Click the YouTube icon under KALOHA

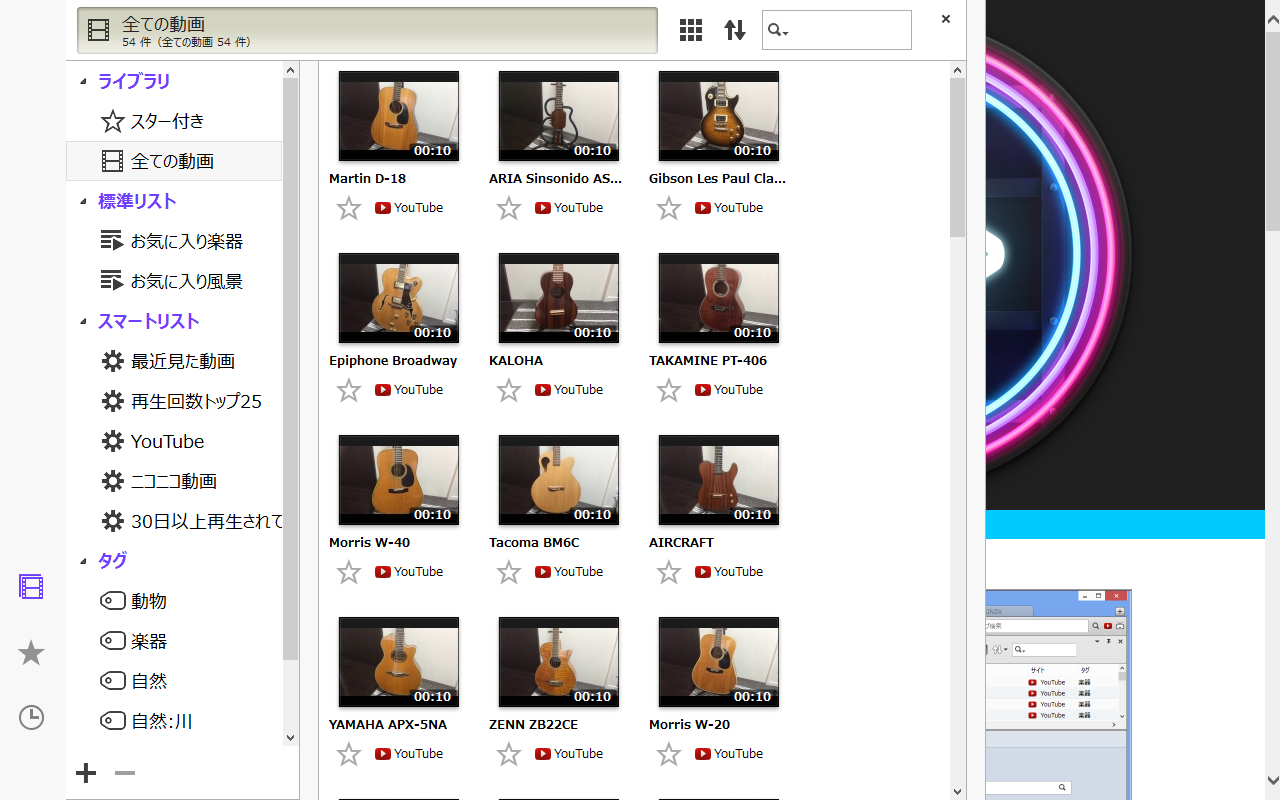[543, 390]
